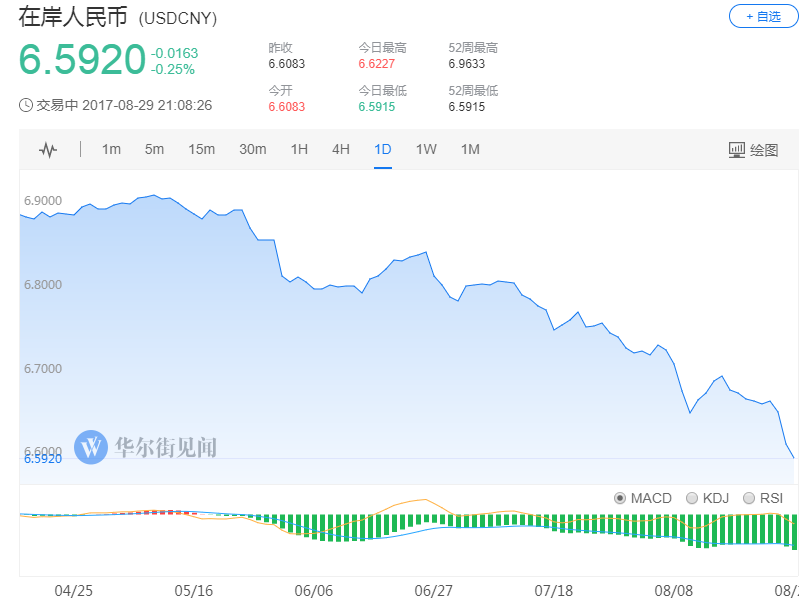This screenshot has width=808, height=608.
Task: Select the RSI indicator radio button
Action: [749, 498]
